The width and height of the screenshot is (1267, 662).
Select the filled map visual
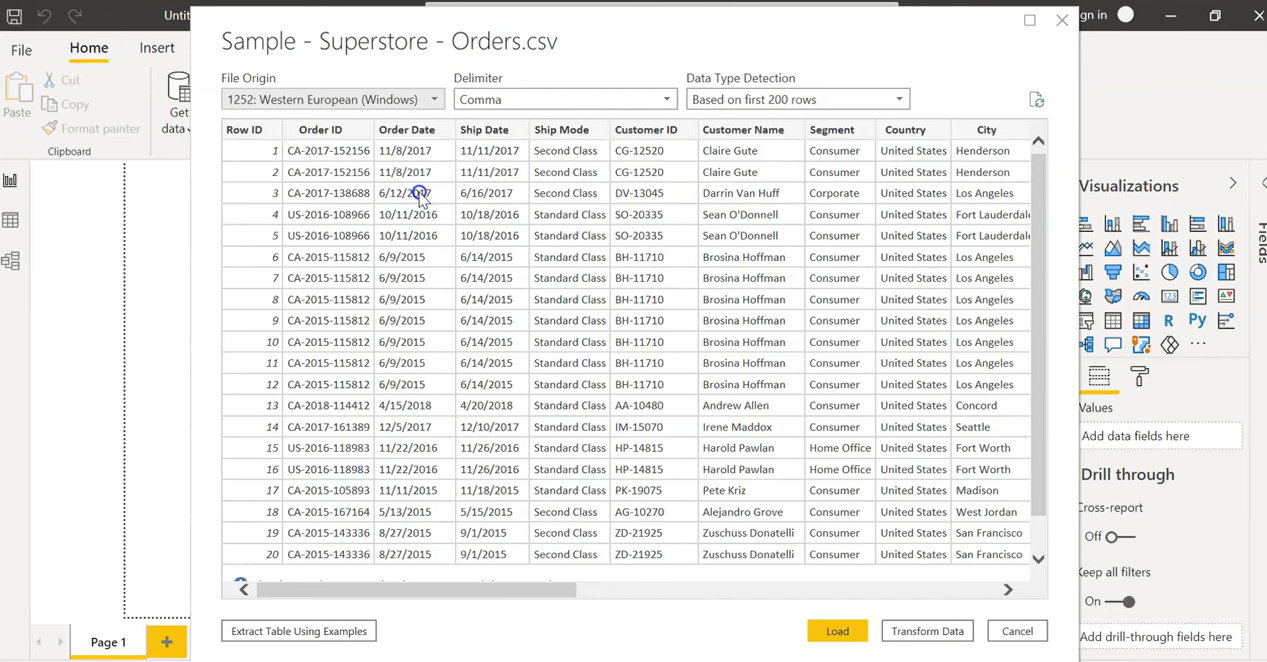coord(1113,296)
